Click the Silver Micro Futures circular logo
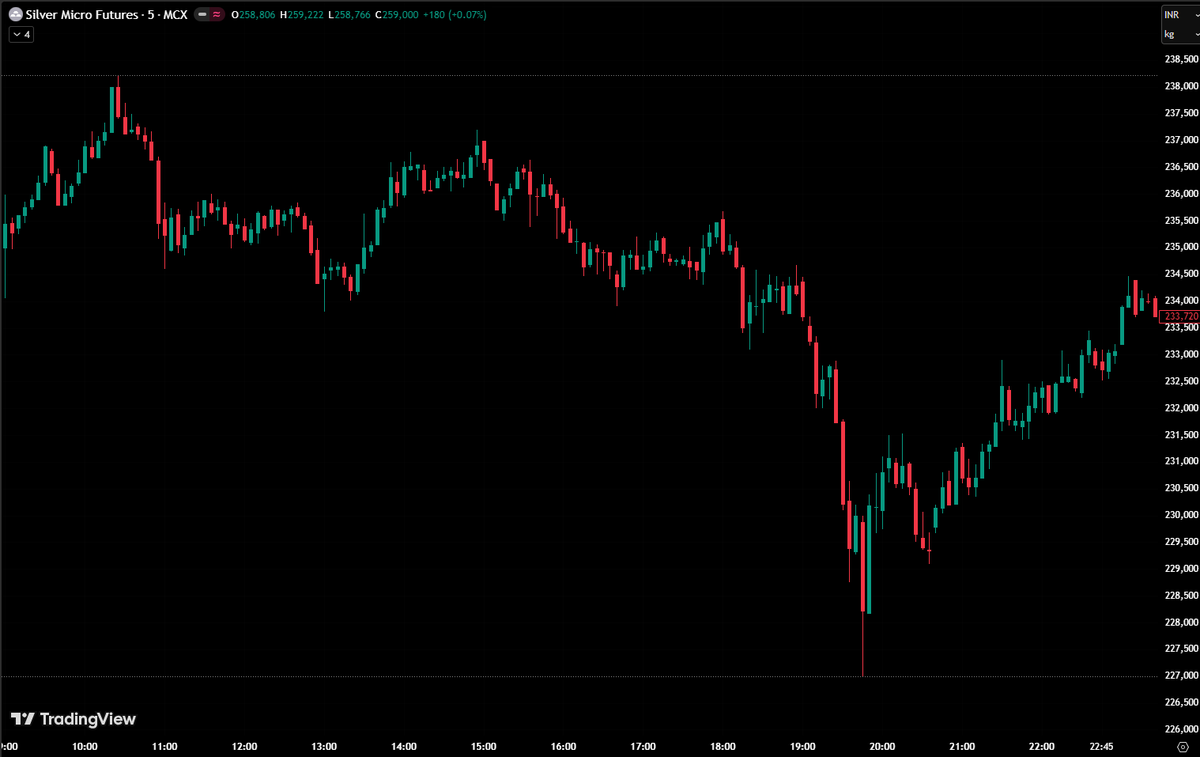The image size is (1200, 757). tap(14, 14)
